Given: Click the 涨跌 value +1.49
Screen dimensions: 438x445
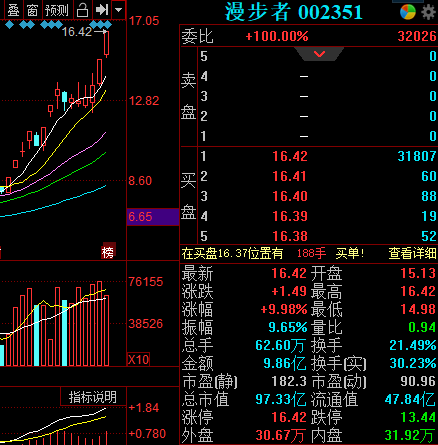Looking at the screenshot, I should [289, 291].
